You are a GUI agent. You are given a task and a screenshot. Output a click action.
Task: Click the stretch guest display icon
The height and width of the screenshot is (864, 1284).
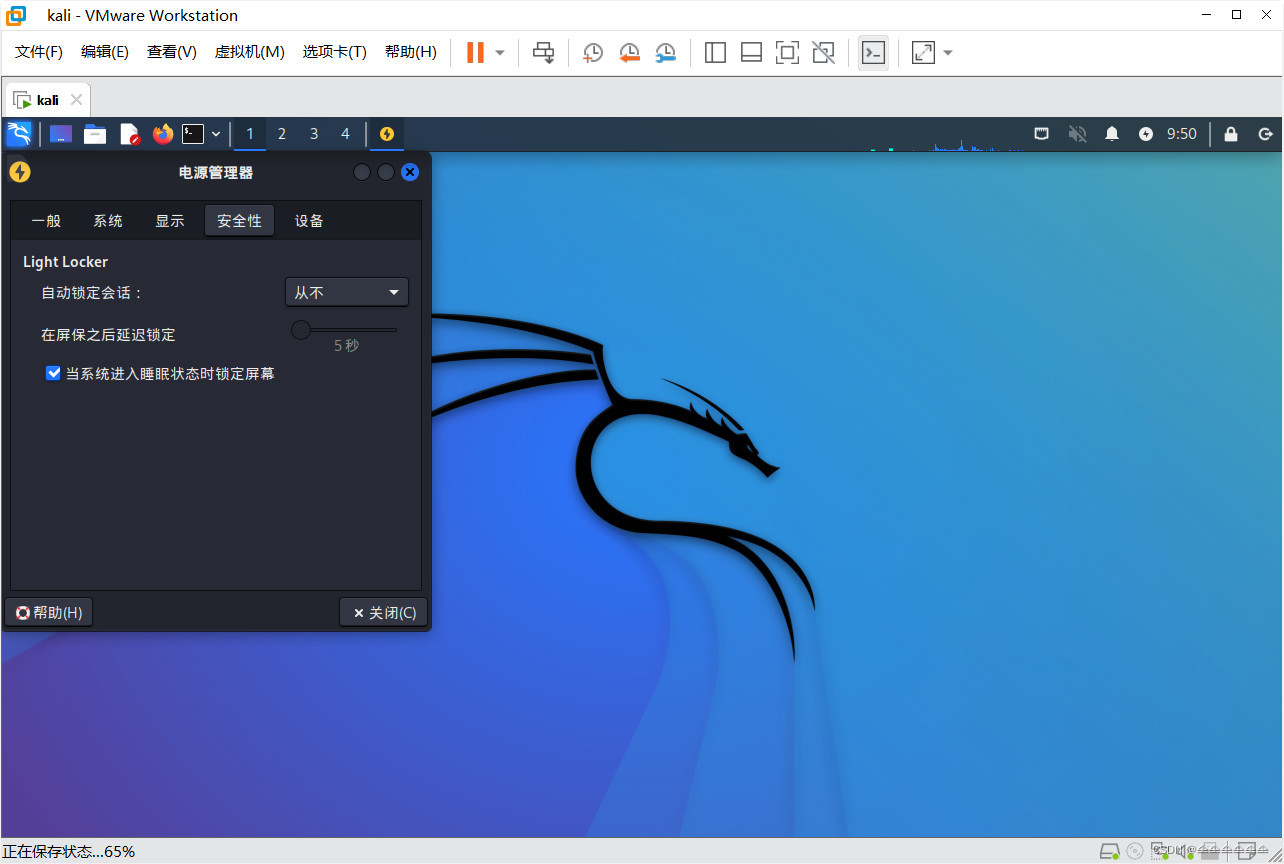[923, 52]
